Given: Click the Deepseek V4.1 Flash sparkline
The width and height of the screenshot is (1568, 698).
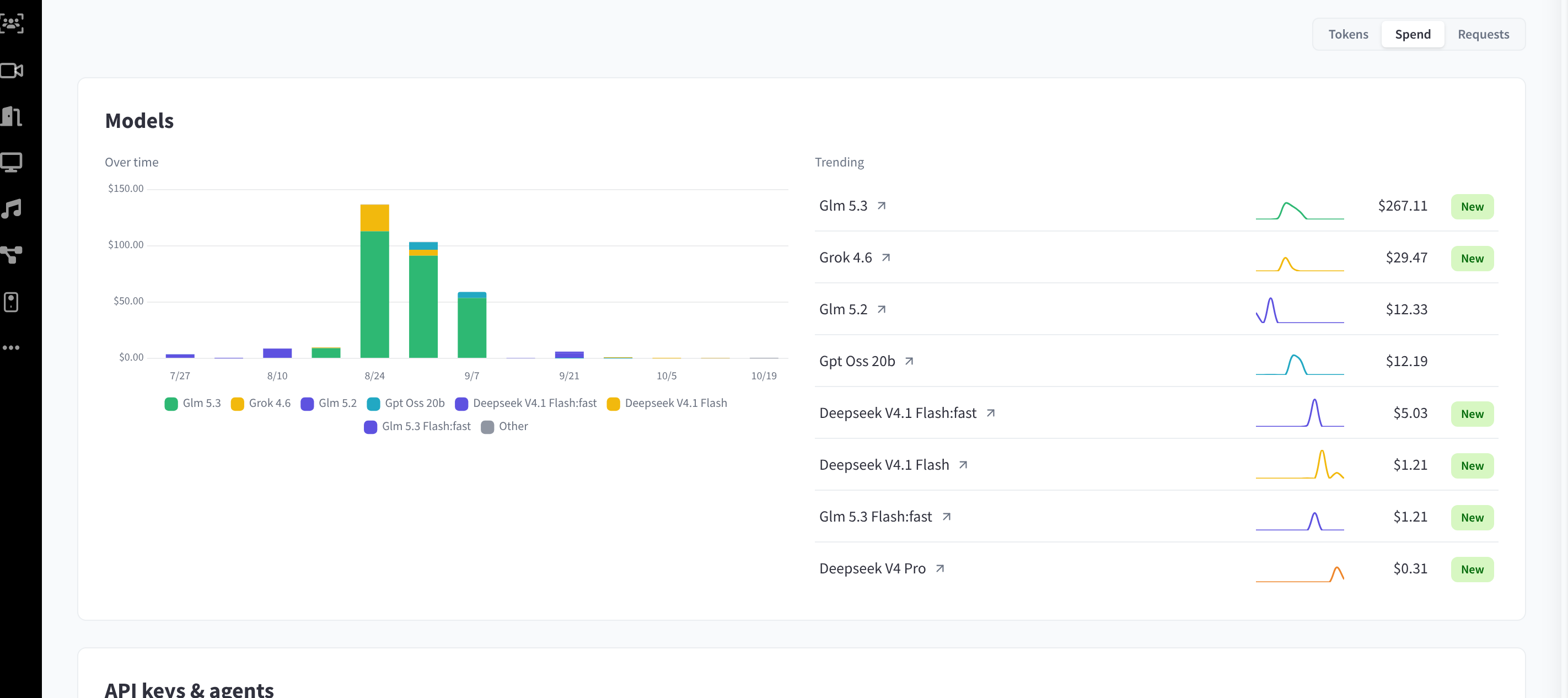Looking at the screenshot, I should pos(1299,464).
